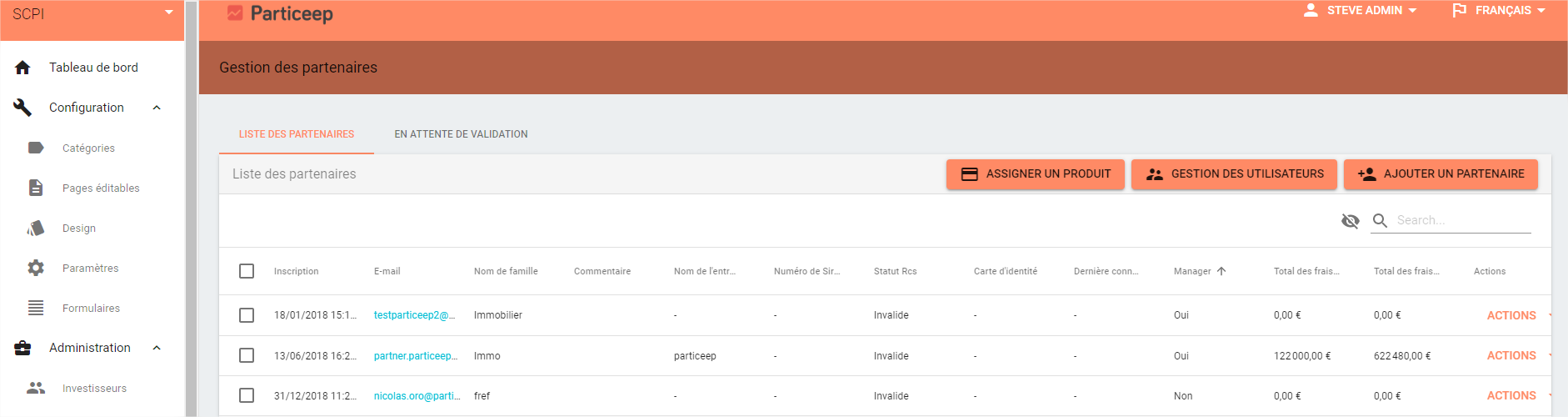Open Catégories menu entry
Image resolution: width=1568 pixels, height=417 pixels.
[88, 148]
